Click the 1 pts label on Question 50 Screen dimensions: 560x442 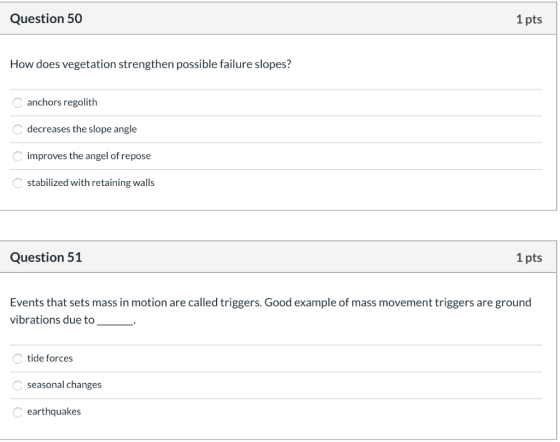(529, 19)
